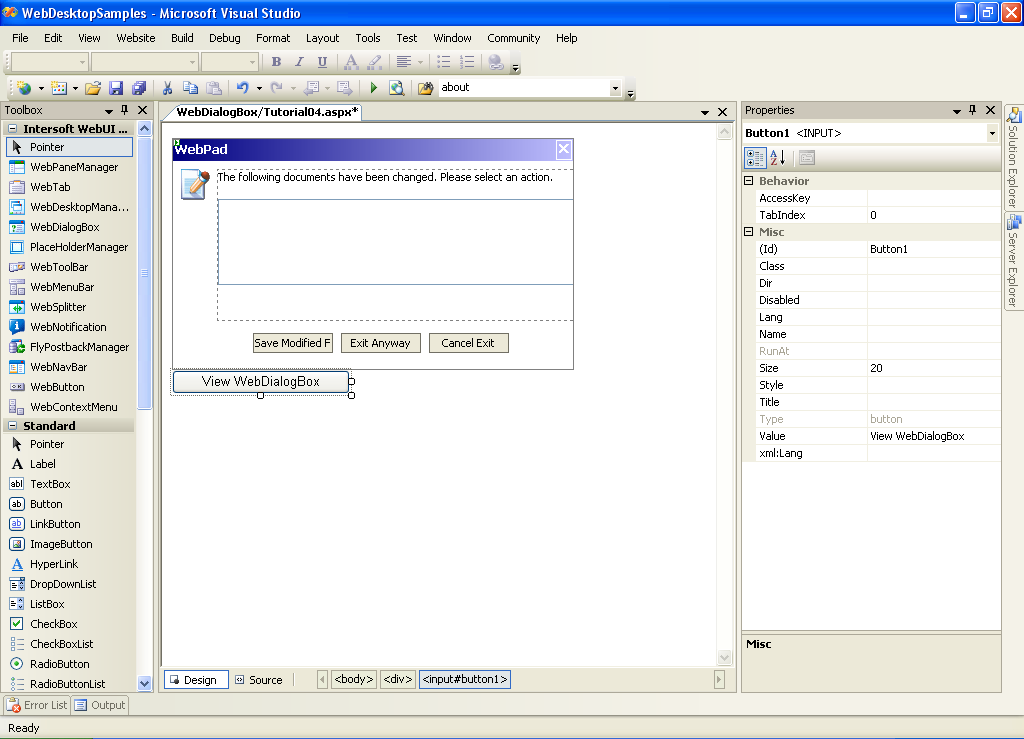Select the WebDialogBox toolbox control
1024x739 pixels.
tap(64, 227)
